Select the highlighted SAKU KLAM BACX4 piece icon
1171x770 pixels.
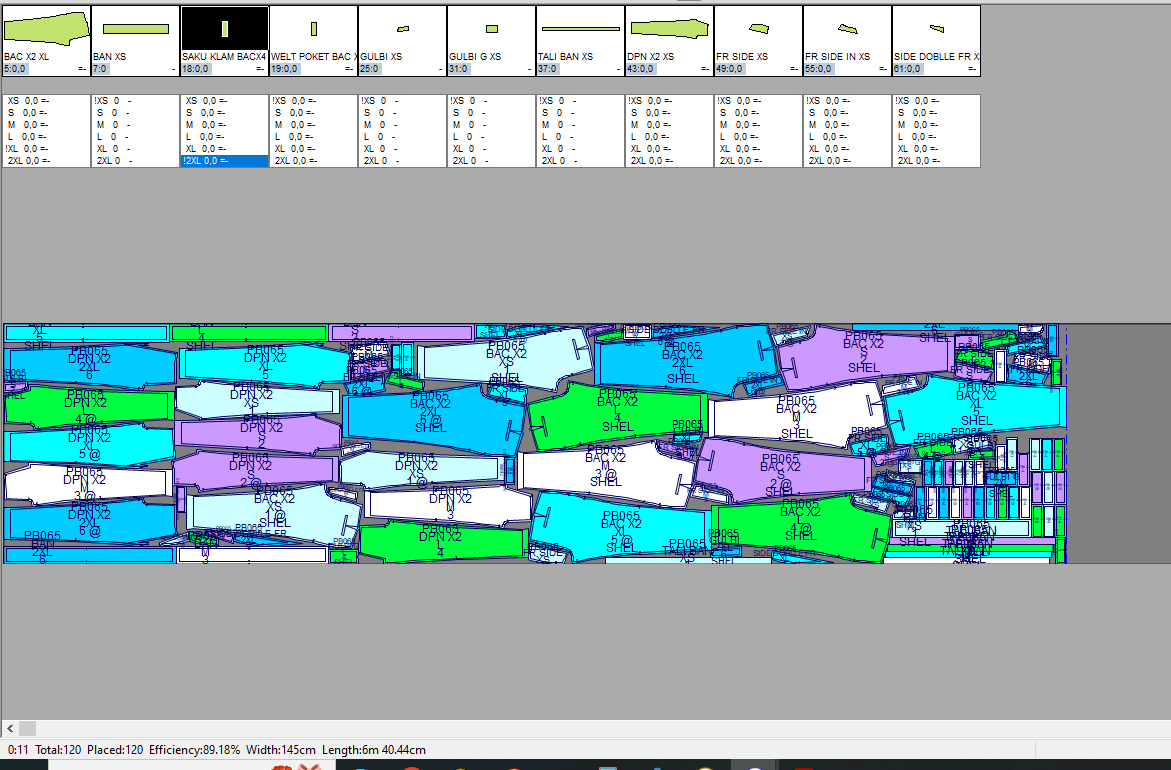coord(225,29)
